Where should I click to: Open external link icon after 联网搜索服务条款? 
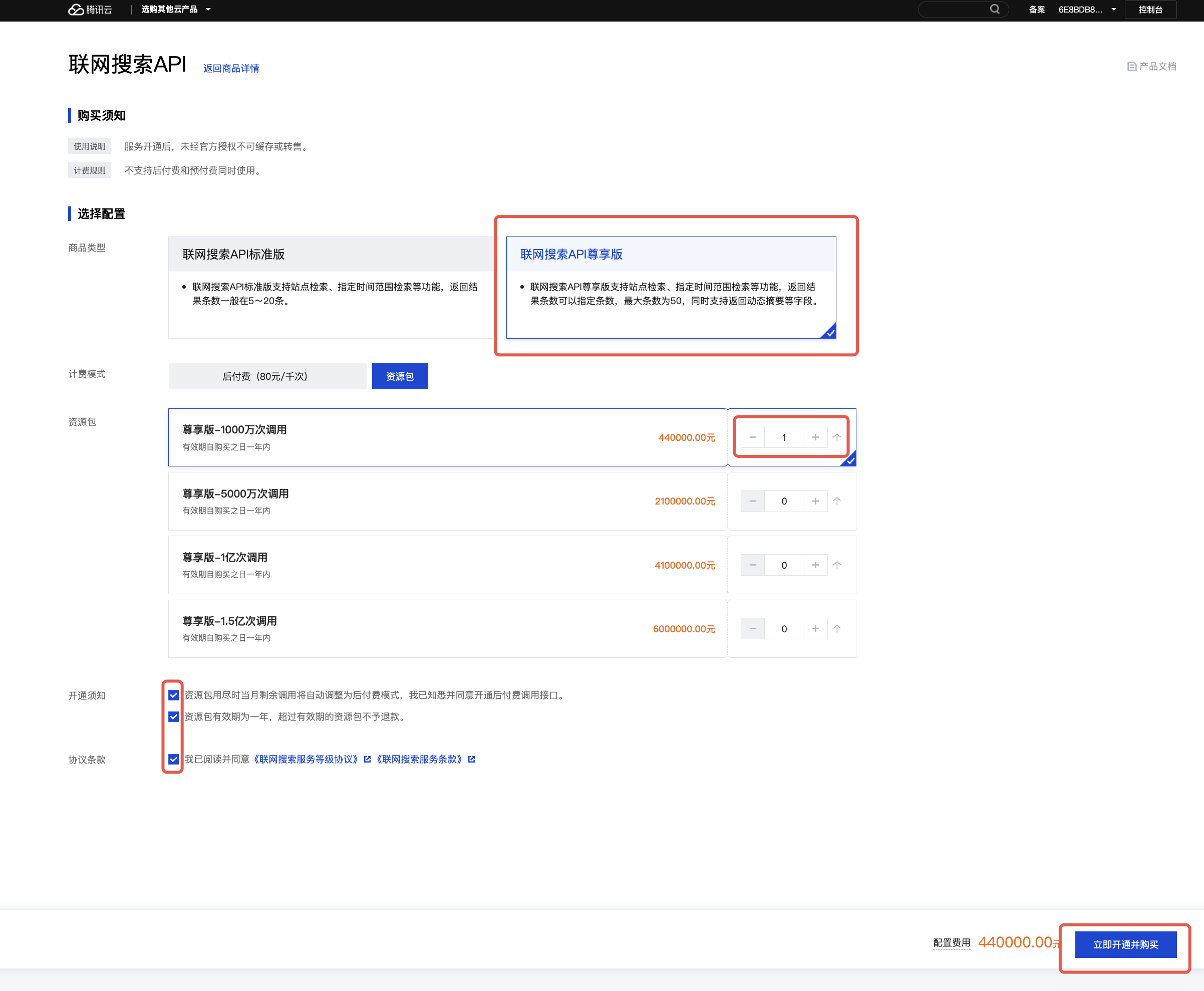click(x=471, y=759)
